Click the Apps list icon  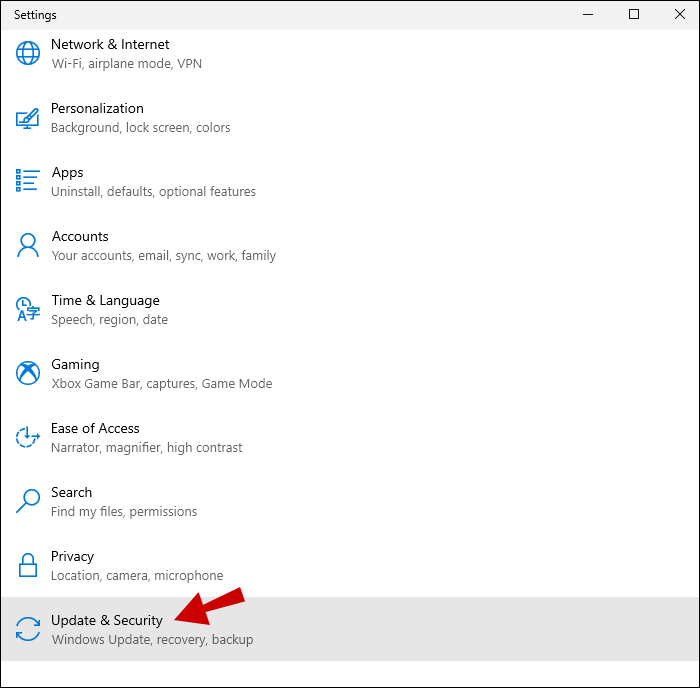(x=27, y=181)
